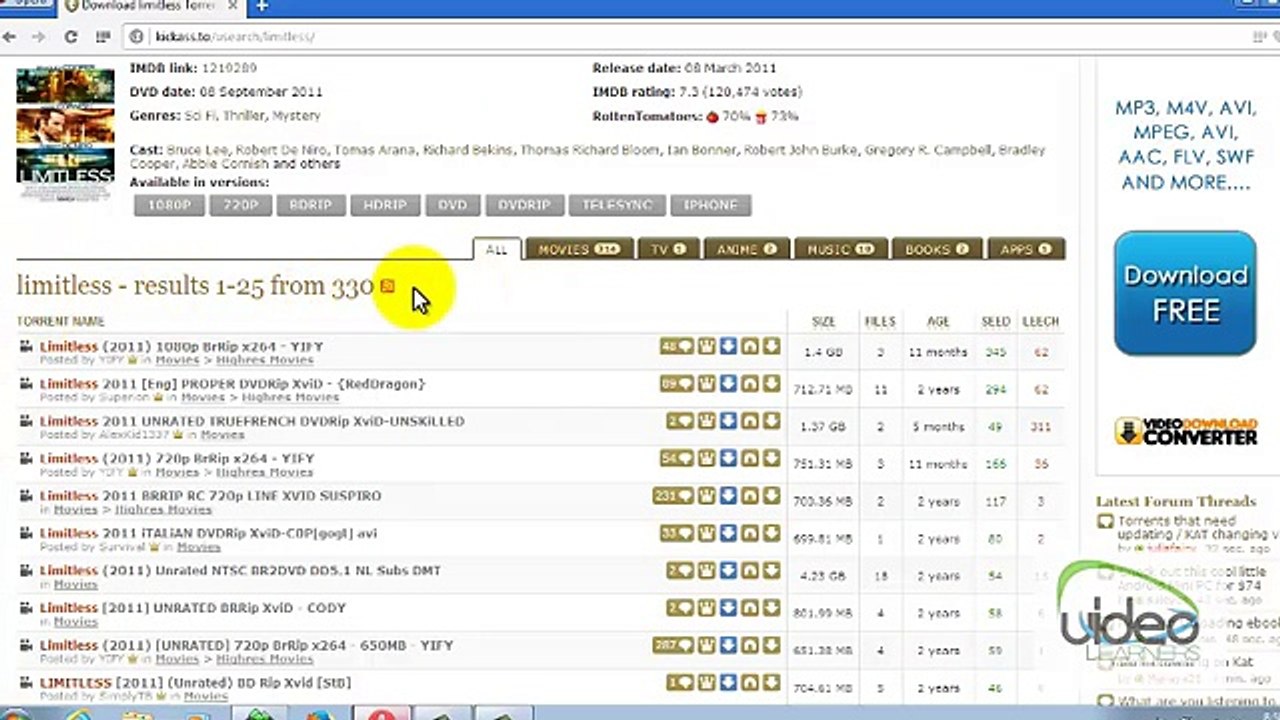Viewport: 1280px width, 720px height.
Task: Switch to the MUSIC tab
Action: click(840, 250)
